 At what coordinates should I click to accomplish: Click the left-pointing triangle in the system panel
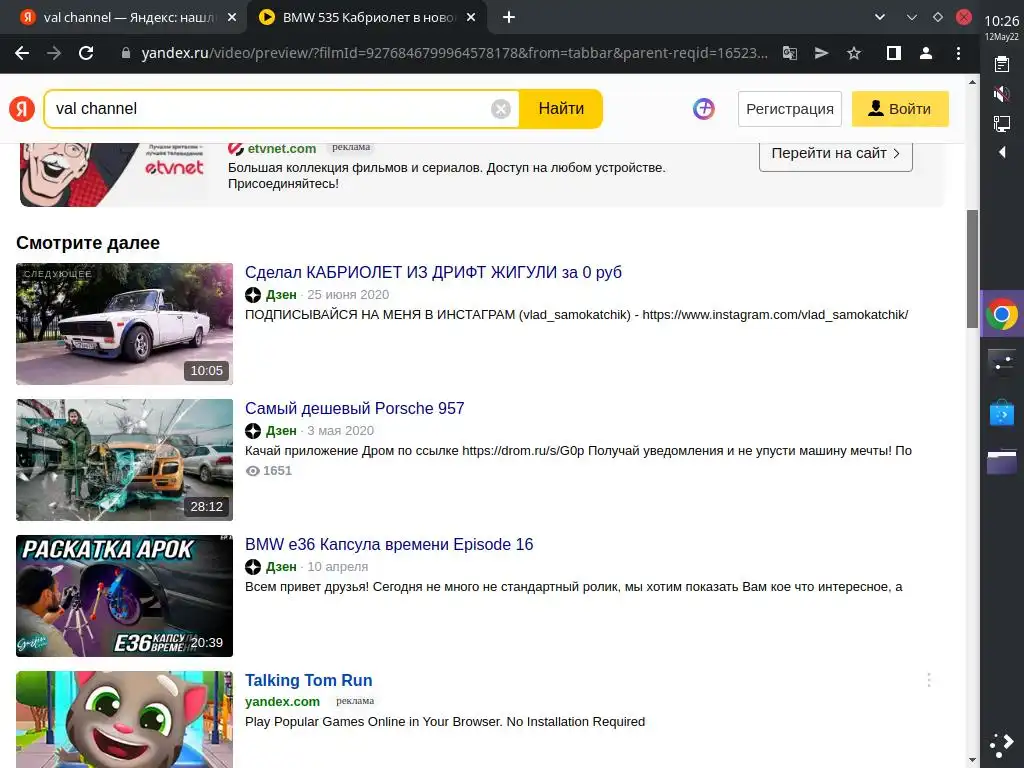(1002, 152)
